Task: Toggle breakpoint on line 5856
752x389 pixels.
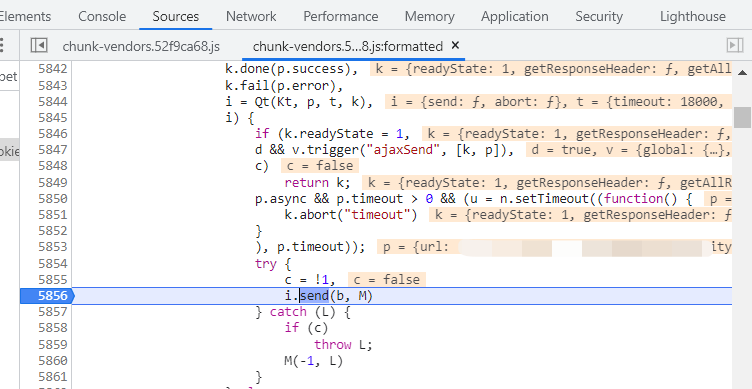Action: 46,296
